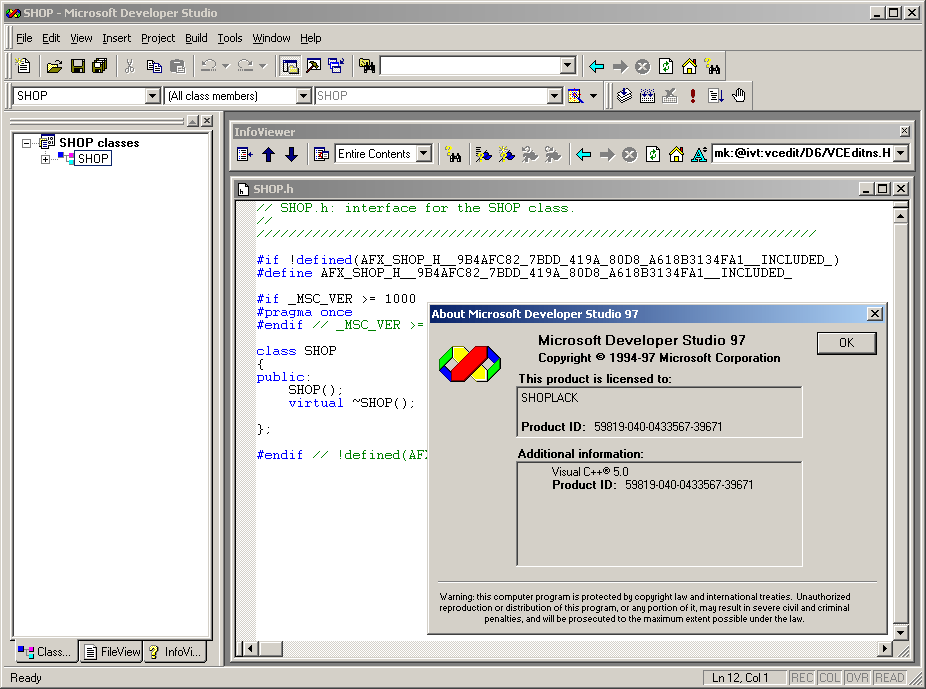Go to previous topic with up arrow
Screen dimensions: 926x689
tap(268, 154)
